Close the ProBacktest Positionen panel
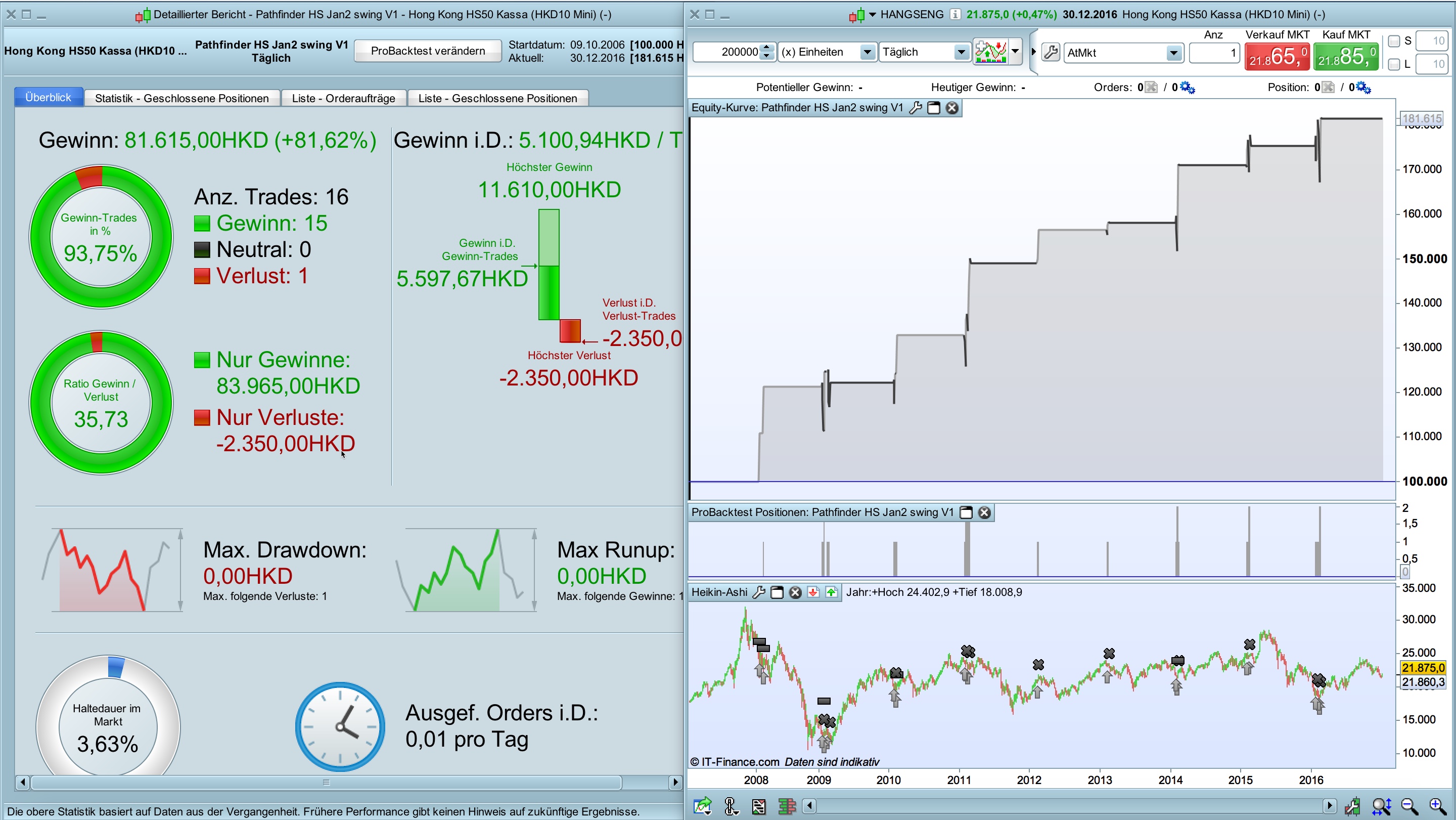1456x820 pixels. (985, 512)
